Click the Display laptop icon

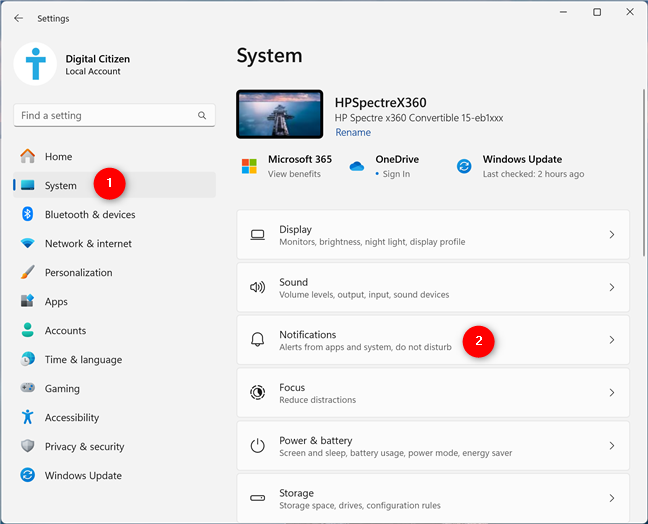coord(257,235)
